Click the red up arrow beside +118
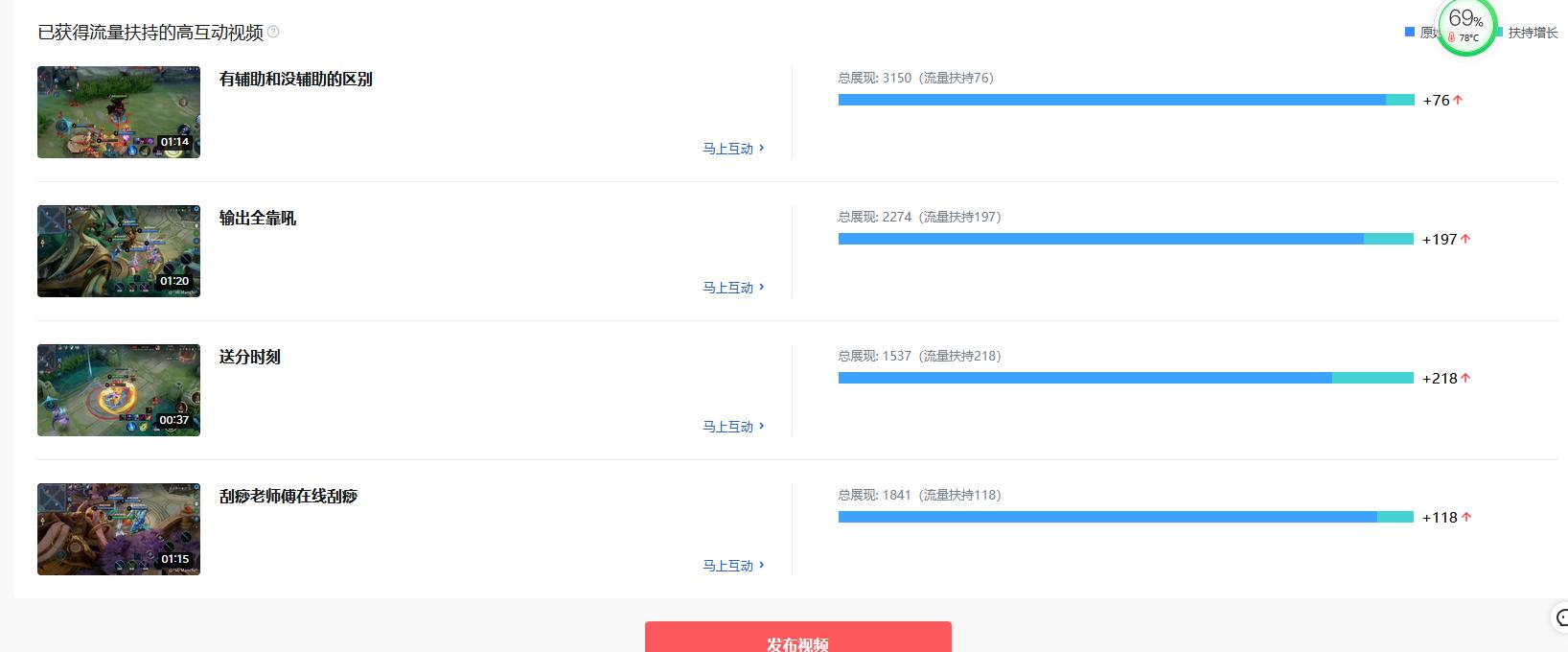This screenshot has height=652, width=1568. tap(1465, 517)
